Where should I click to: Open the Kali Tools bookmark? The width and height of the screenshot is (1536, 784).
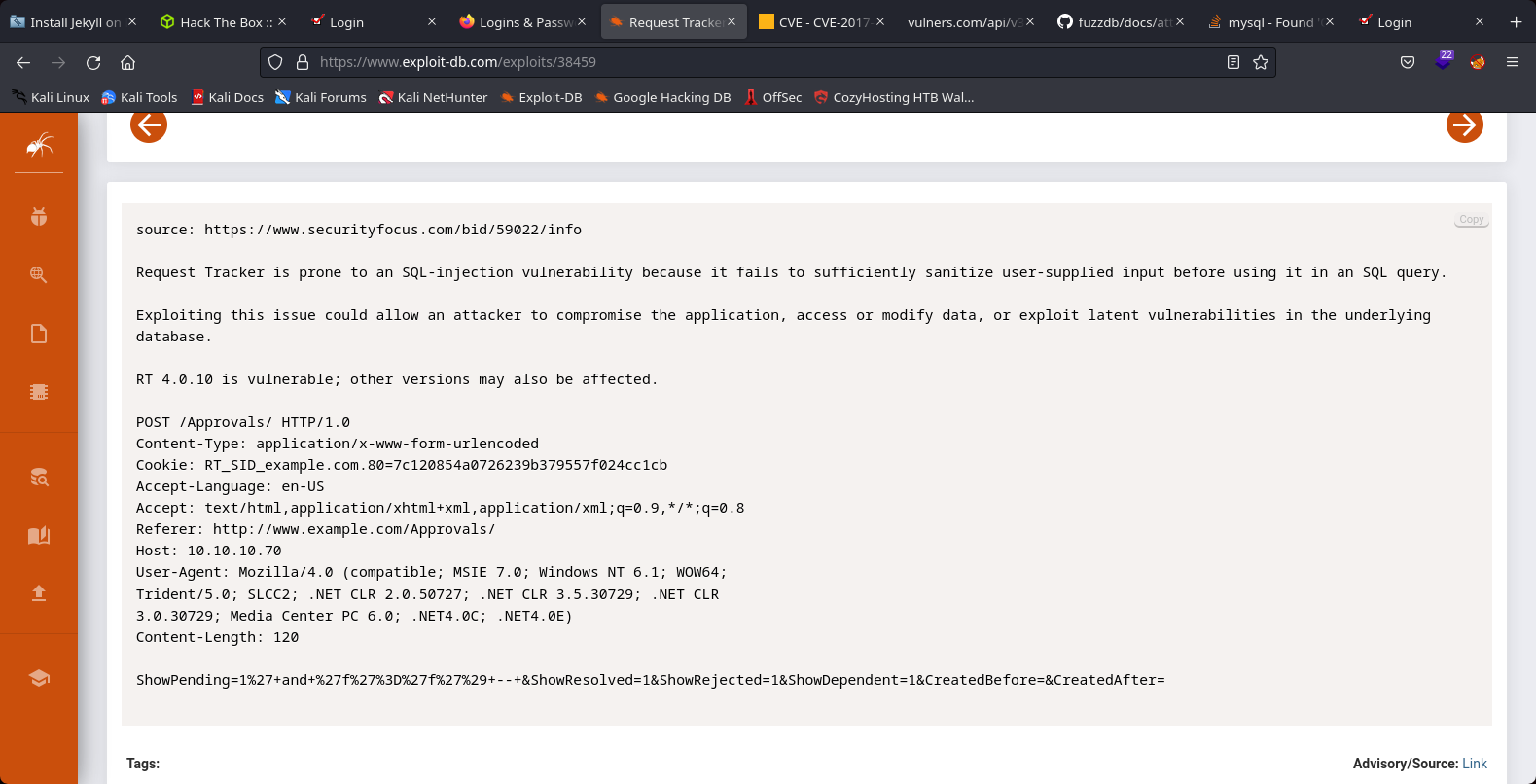139,97
